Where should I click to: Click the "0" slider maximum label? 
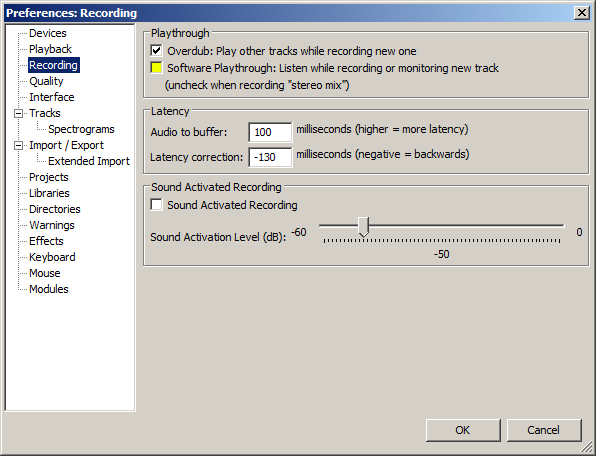point(579,232)
